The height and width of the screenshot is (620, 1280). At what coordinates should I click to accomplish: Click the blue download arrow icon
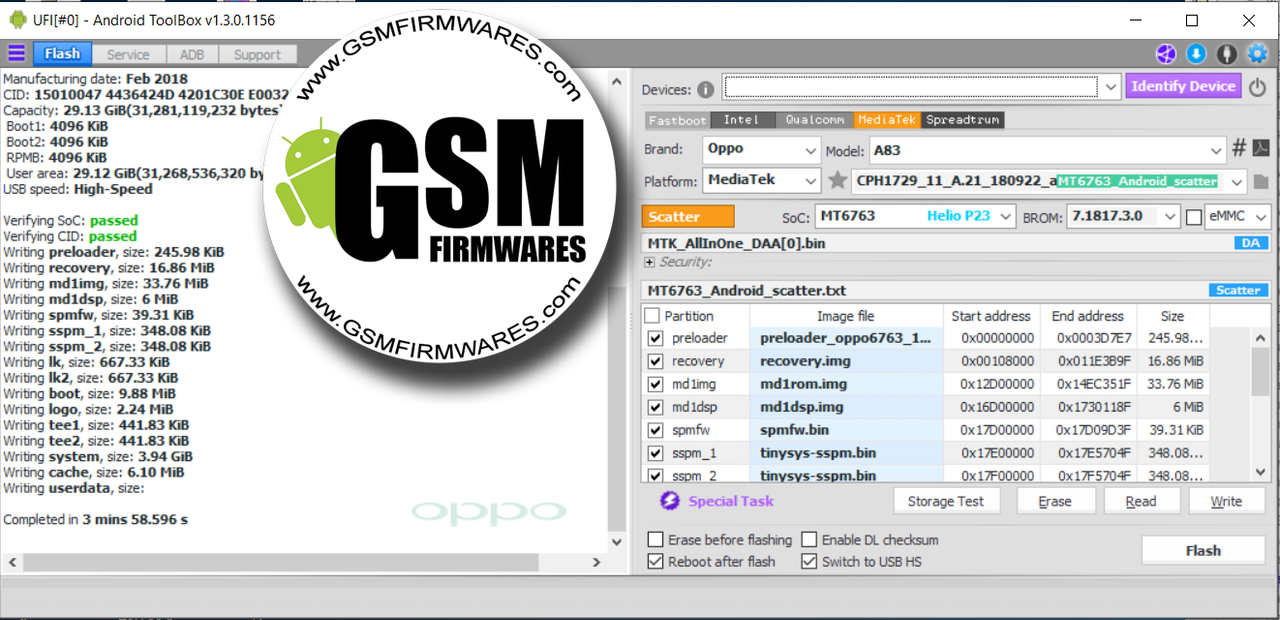point(1196,54)
